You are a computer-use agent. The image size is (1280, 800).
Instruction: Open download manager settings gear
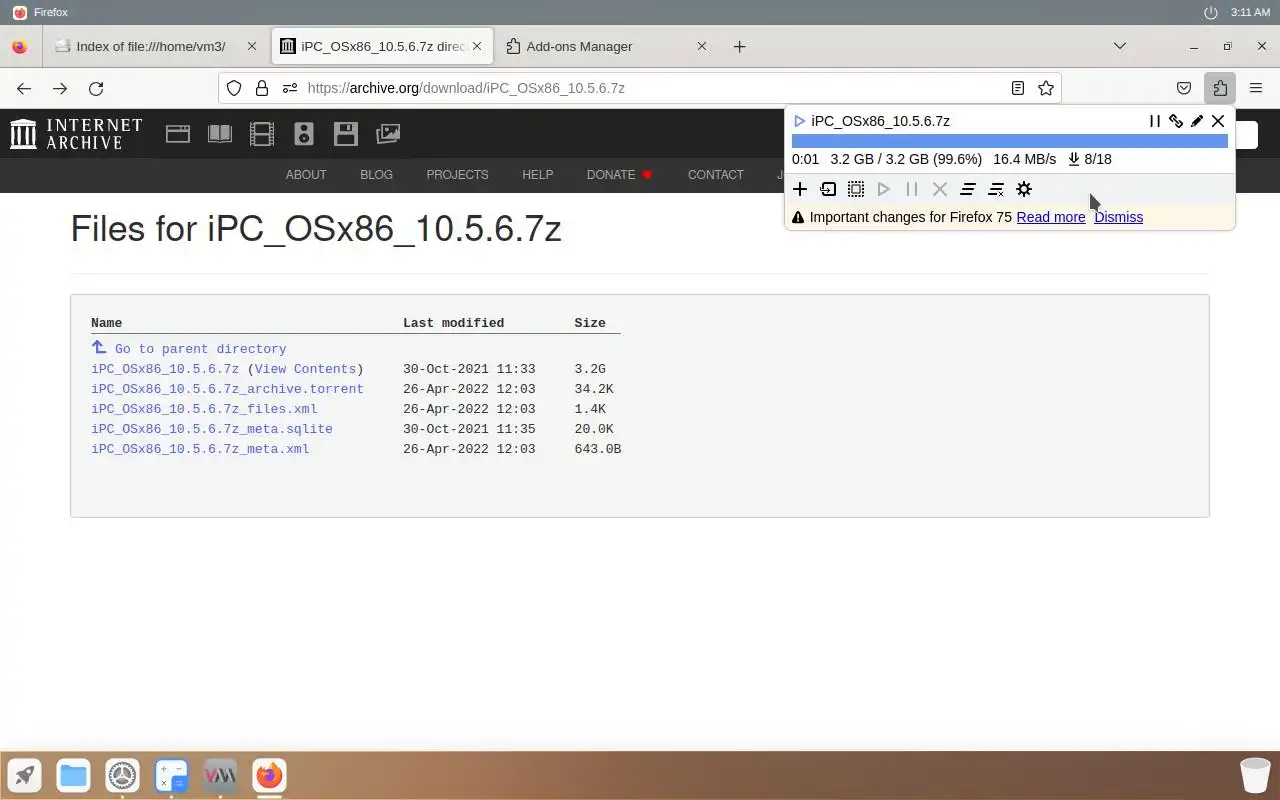[x=1024, y=189]
